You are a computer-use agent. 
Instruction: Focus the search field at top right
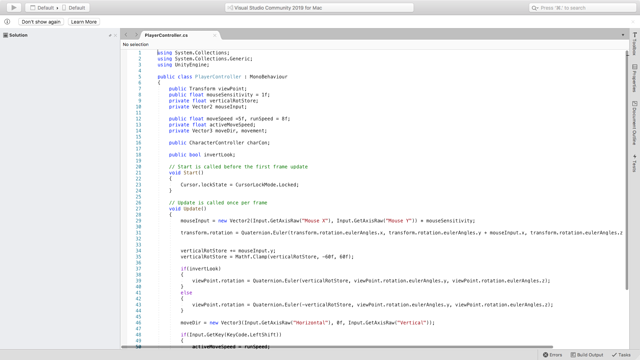[x=582, y=8]
